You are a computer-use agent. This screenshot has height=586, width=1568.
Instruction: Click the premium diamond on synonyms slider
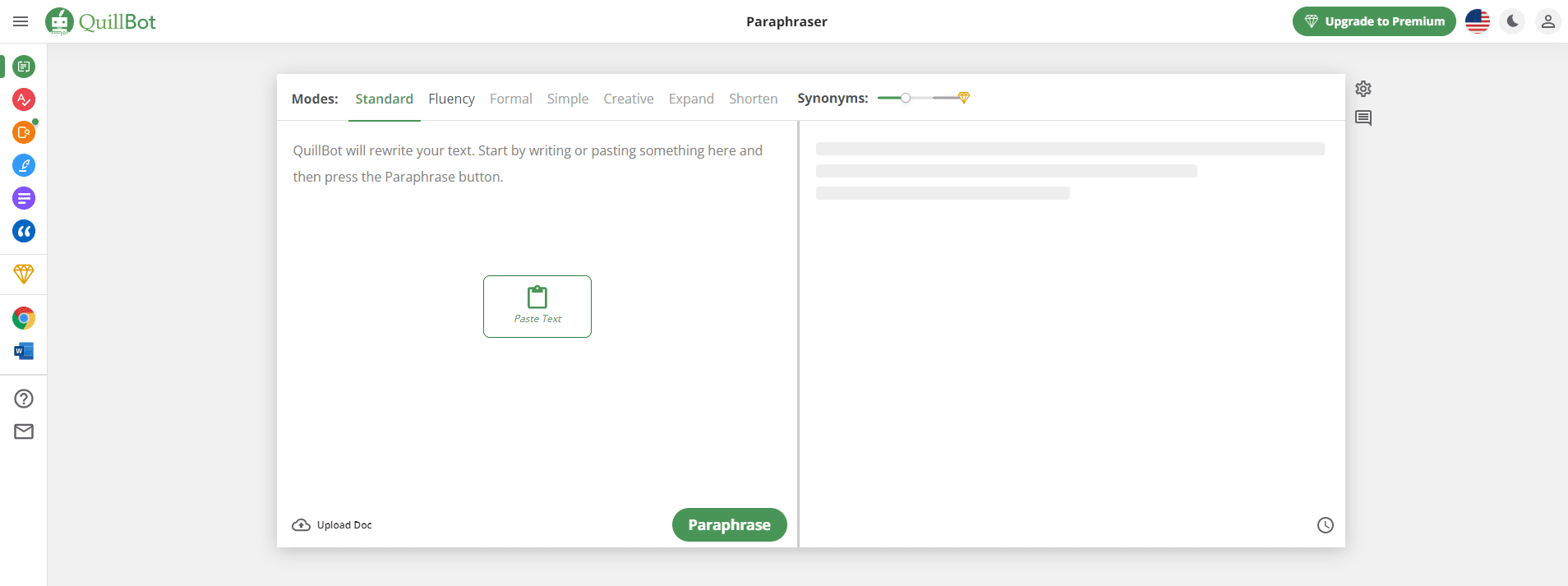point(964,98)
